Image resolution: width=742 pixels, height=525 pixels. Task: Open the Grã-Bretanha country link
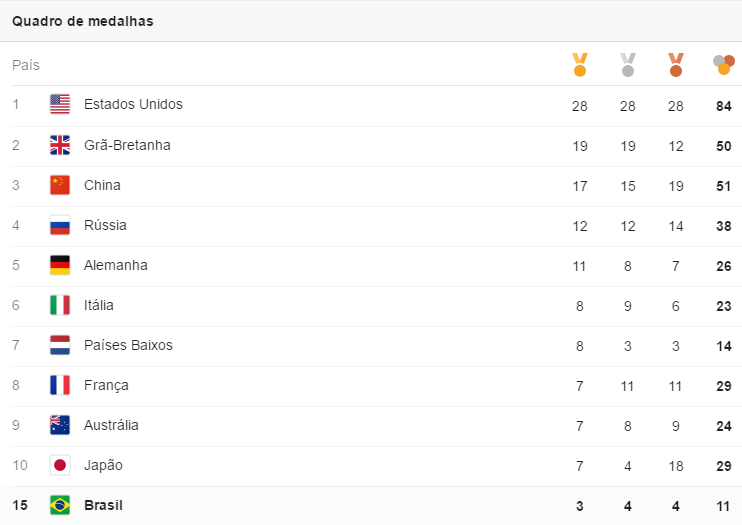[127, 145]
